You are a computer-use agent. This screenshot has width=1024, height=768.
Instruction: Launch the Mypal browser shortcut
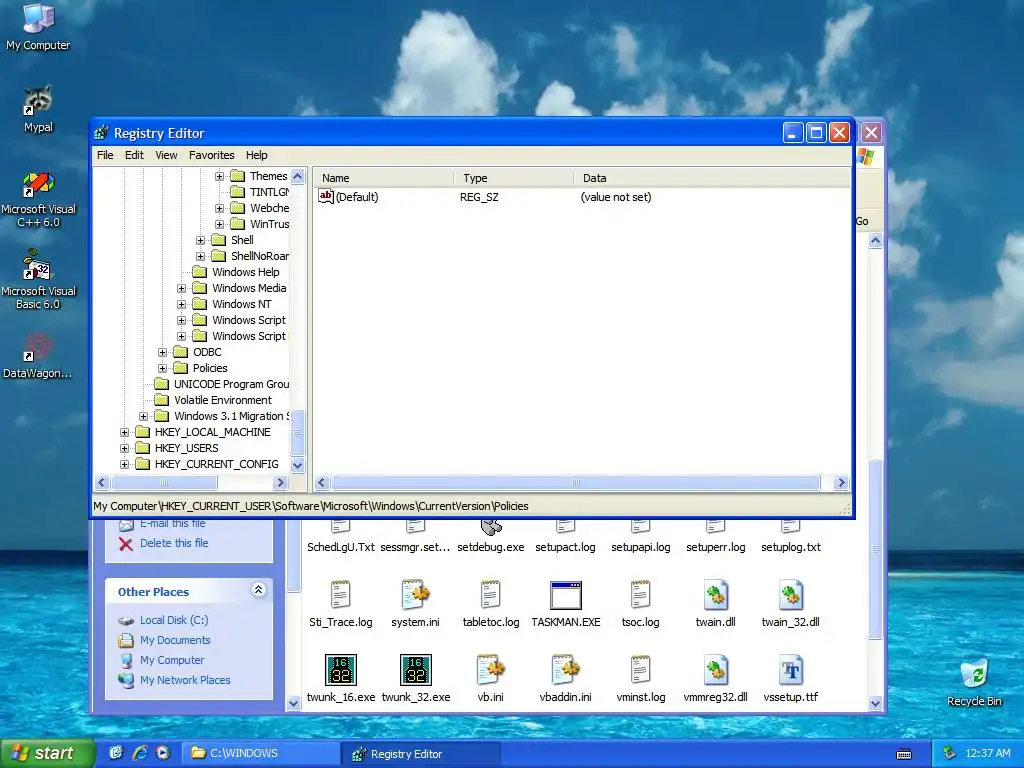(x=38, y=108)
